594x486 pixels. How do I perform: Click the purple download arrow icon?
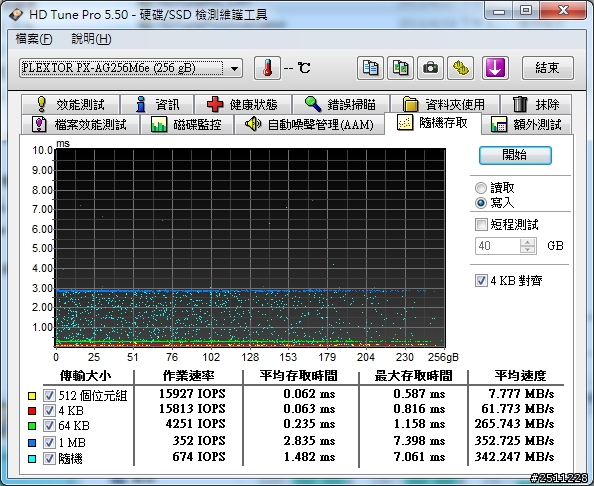[495, 68]
